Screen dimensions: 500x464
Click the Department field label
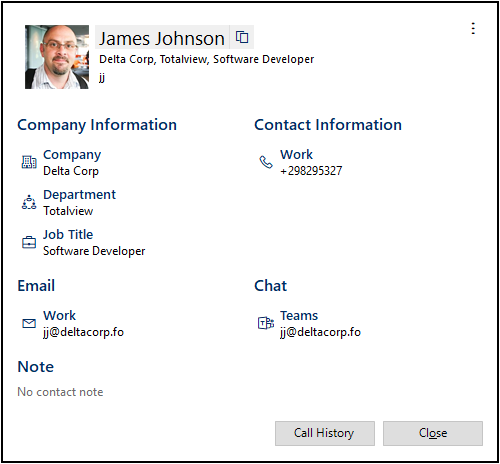79,195
